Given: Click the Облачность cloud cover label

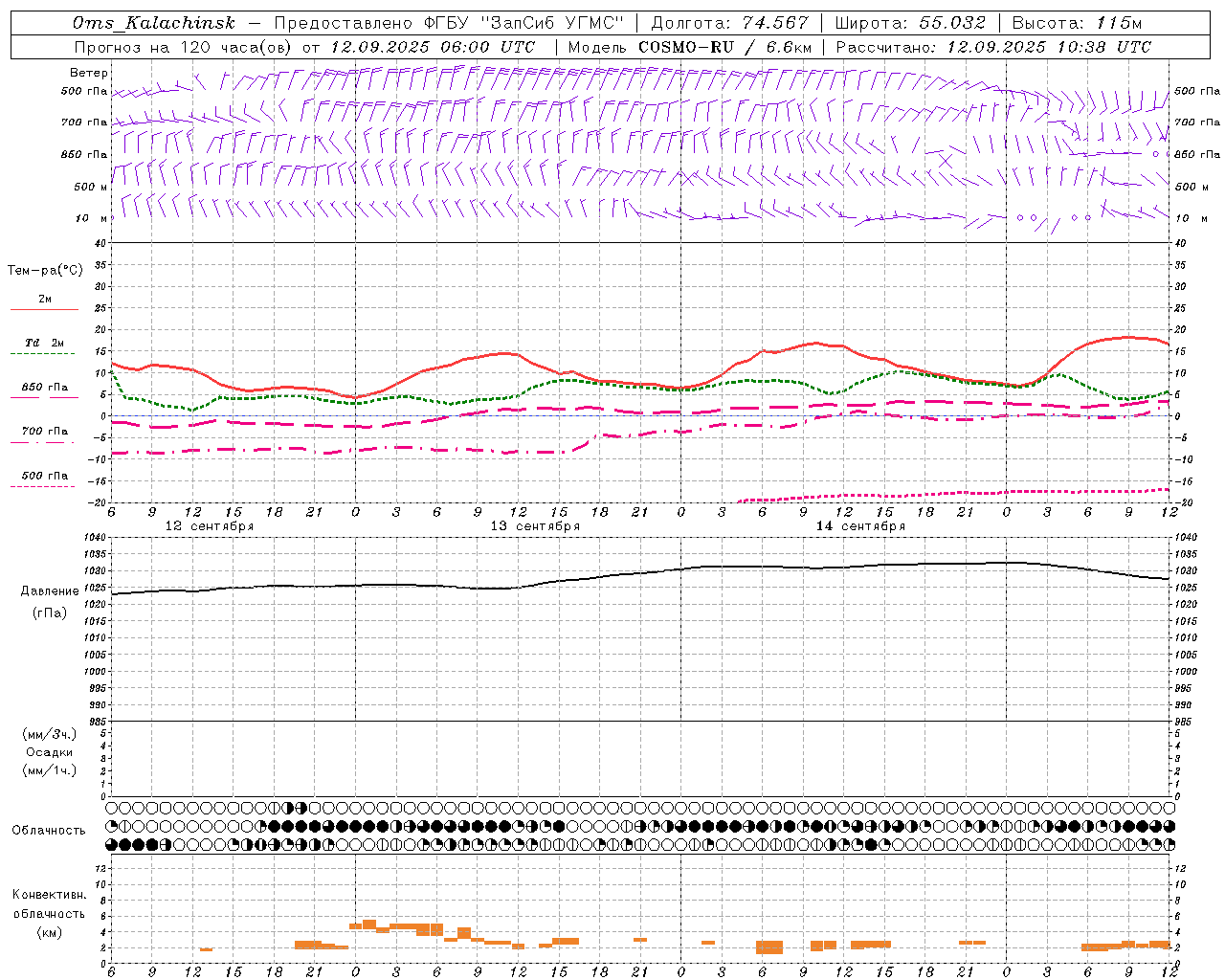Looking at the screenshot, I should (49, 831).
